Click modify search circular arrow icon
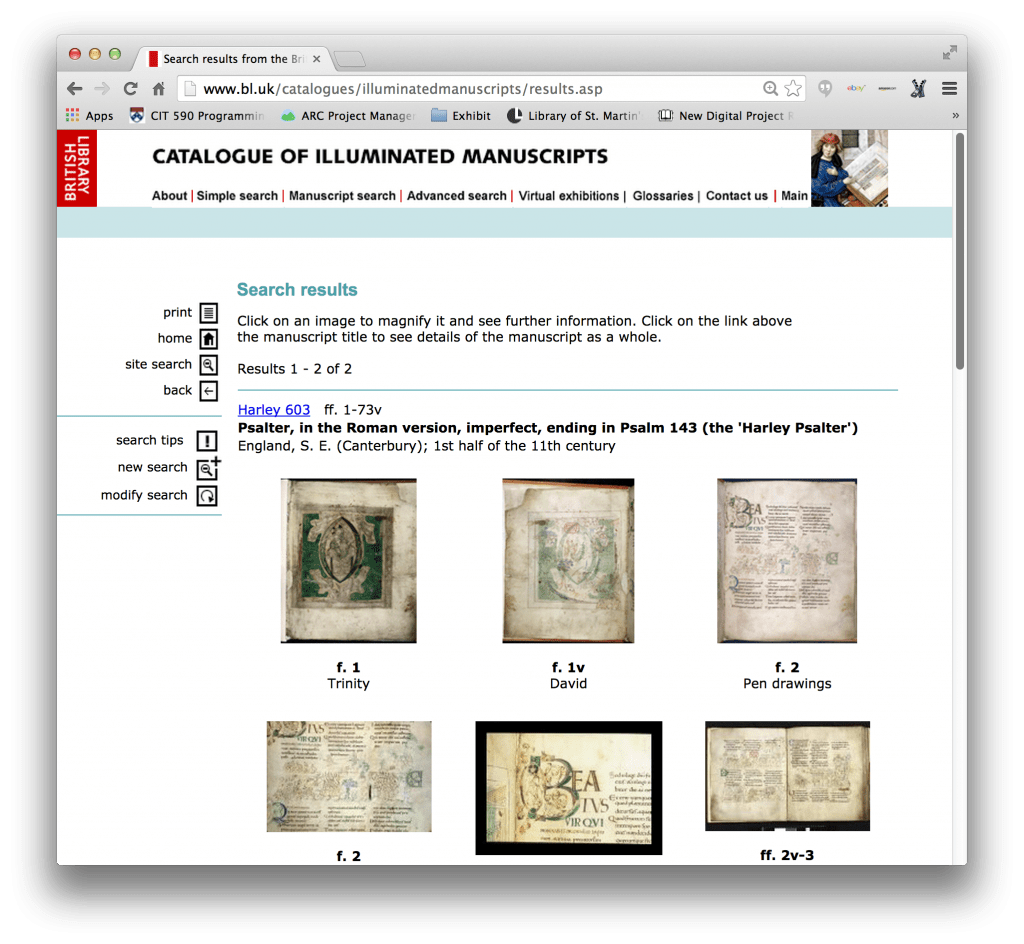Screen dimensions: 1024x944 pyautogui.click(x=207, y=496)
